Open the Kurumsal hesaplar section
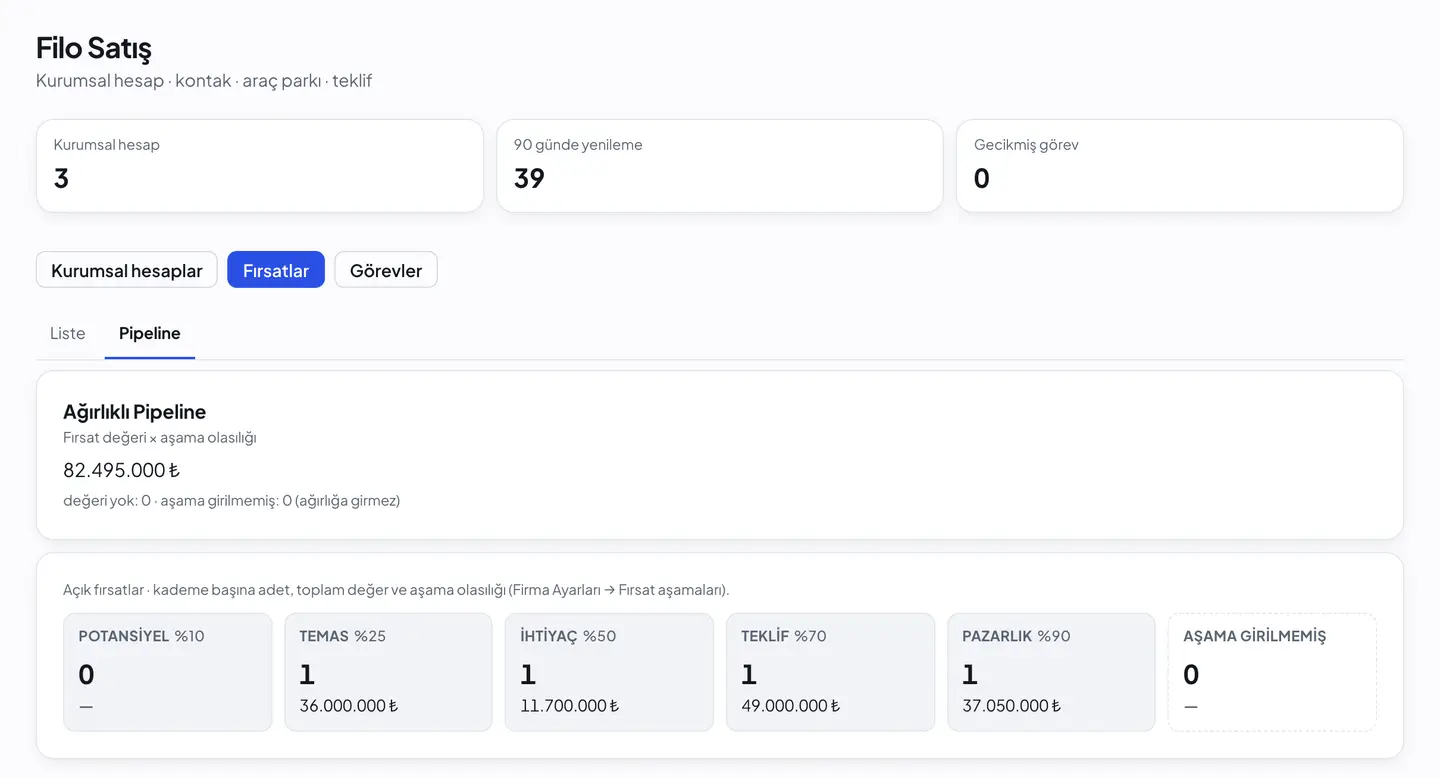The width and height of the screenshot is (1440, 778). tap(127, 270)
